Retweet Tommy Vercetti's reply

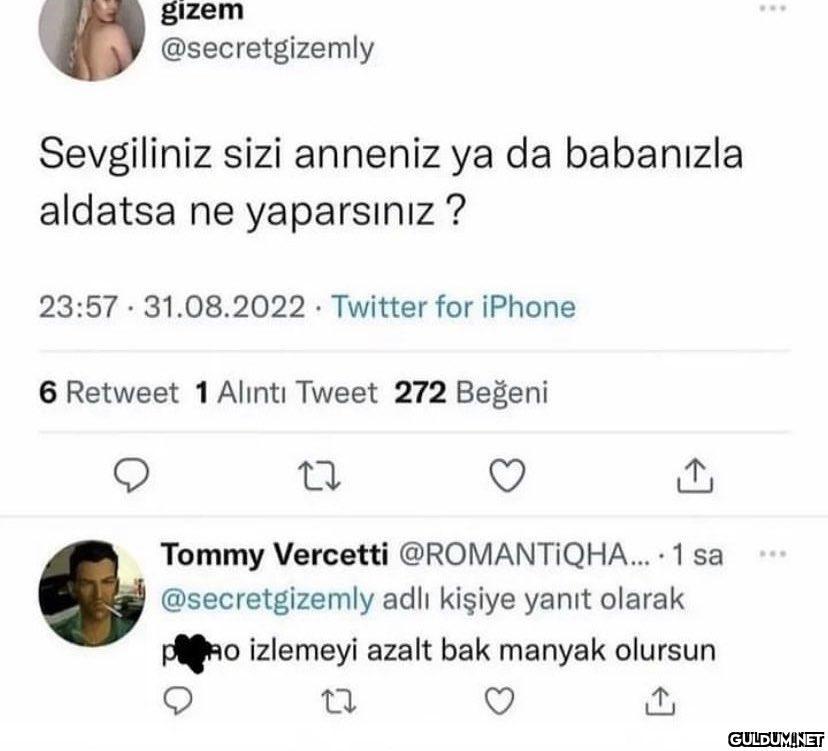tap(341, 697)
